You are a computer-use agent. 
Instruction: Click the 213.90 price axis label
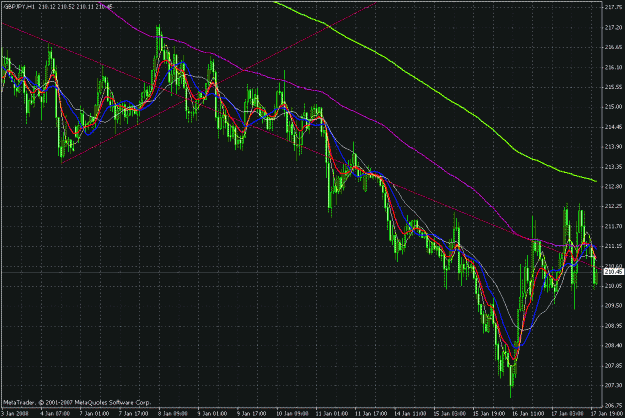[613, 147]
